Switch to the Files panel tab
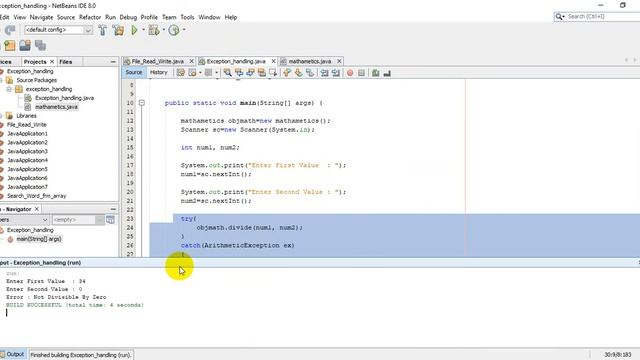This screenshot has height=360, width=640. (x=66, y=62)
